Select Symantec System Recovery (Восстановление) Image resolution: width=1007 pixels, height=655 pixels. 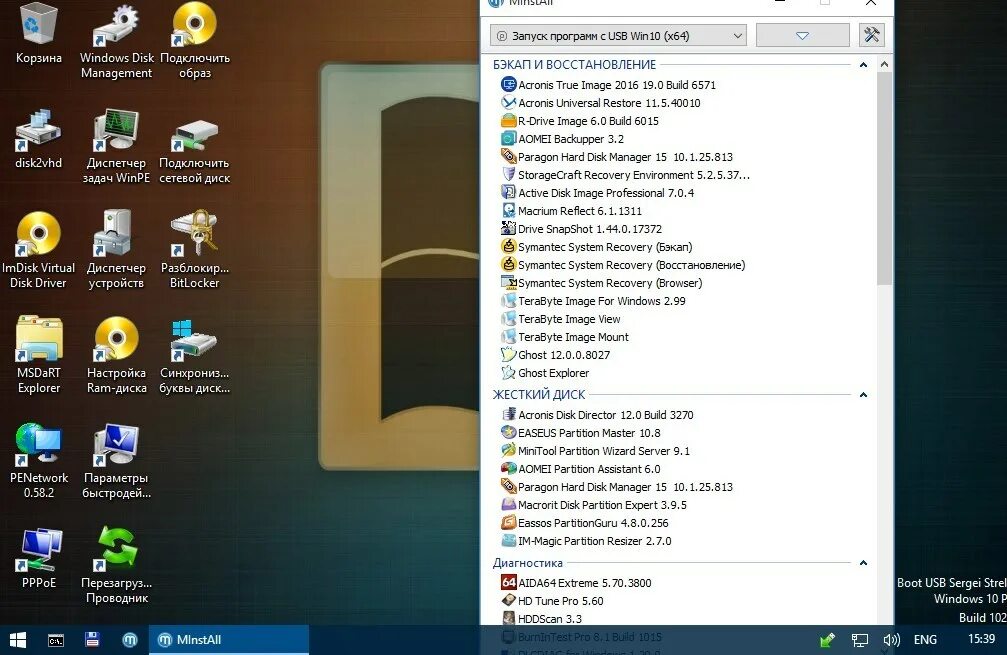[x=623, y=265]
